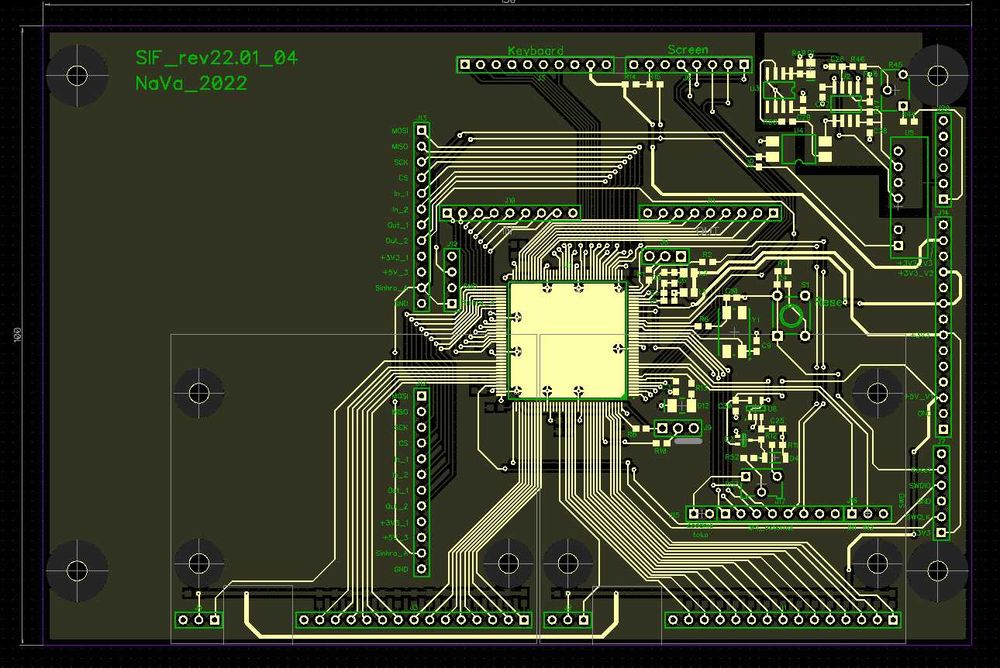Select the Y1 crystal footprint
The height and width of the screenshot is (668, 1000).
(x=735, y=332)
